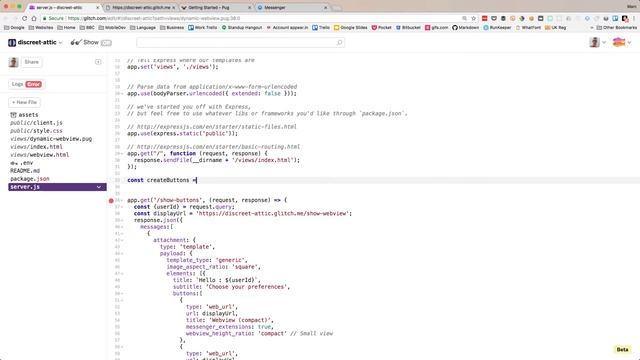640x360 pixels.
Task: Switch to Getting Started – Pug tab
Action: coord(216,7)
